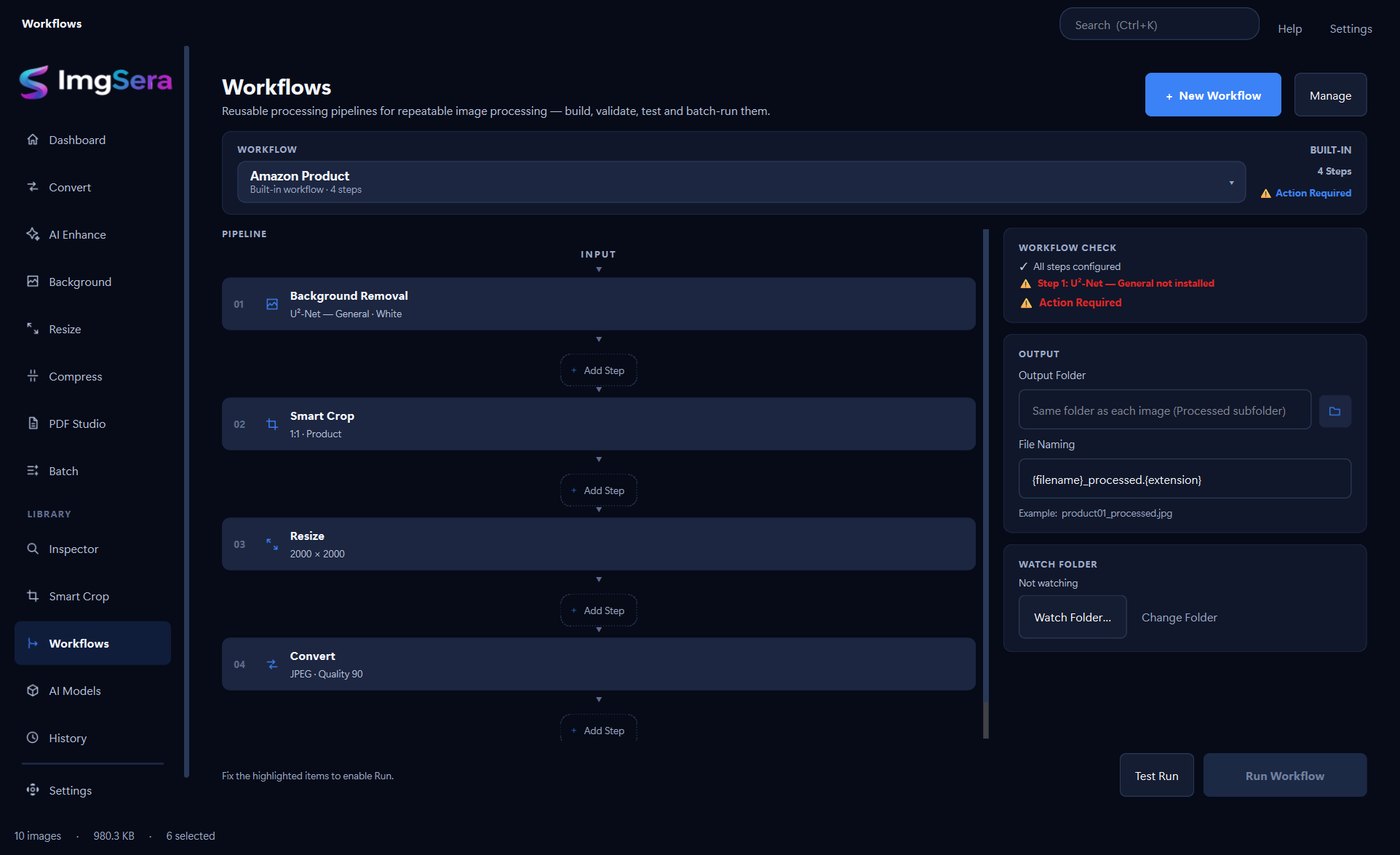The width and height of the screenshot is (1400, 855).
Task: Click the Manage button
Action: coord(1330,95)
